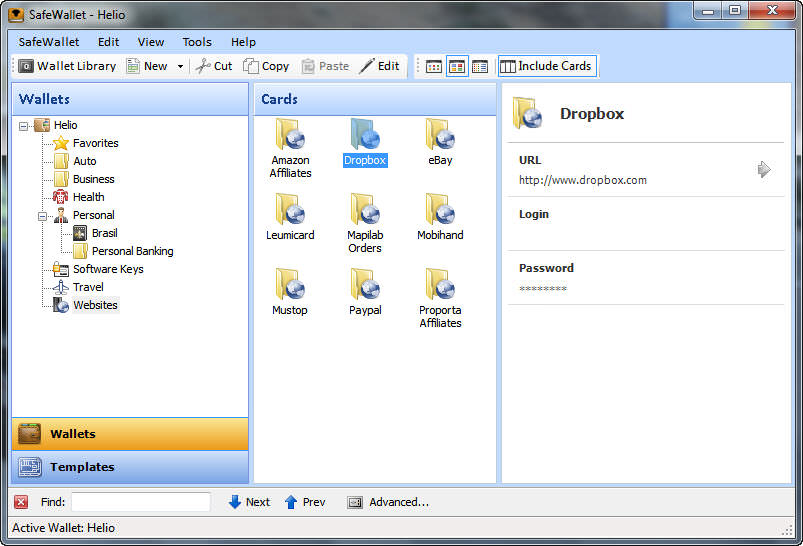803x546 pixels.
Task: Open the View menu
Action: pos(151,42)
